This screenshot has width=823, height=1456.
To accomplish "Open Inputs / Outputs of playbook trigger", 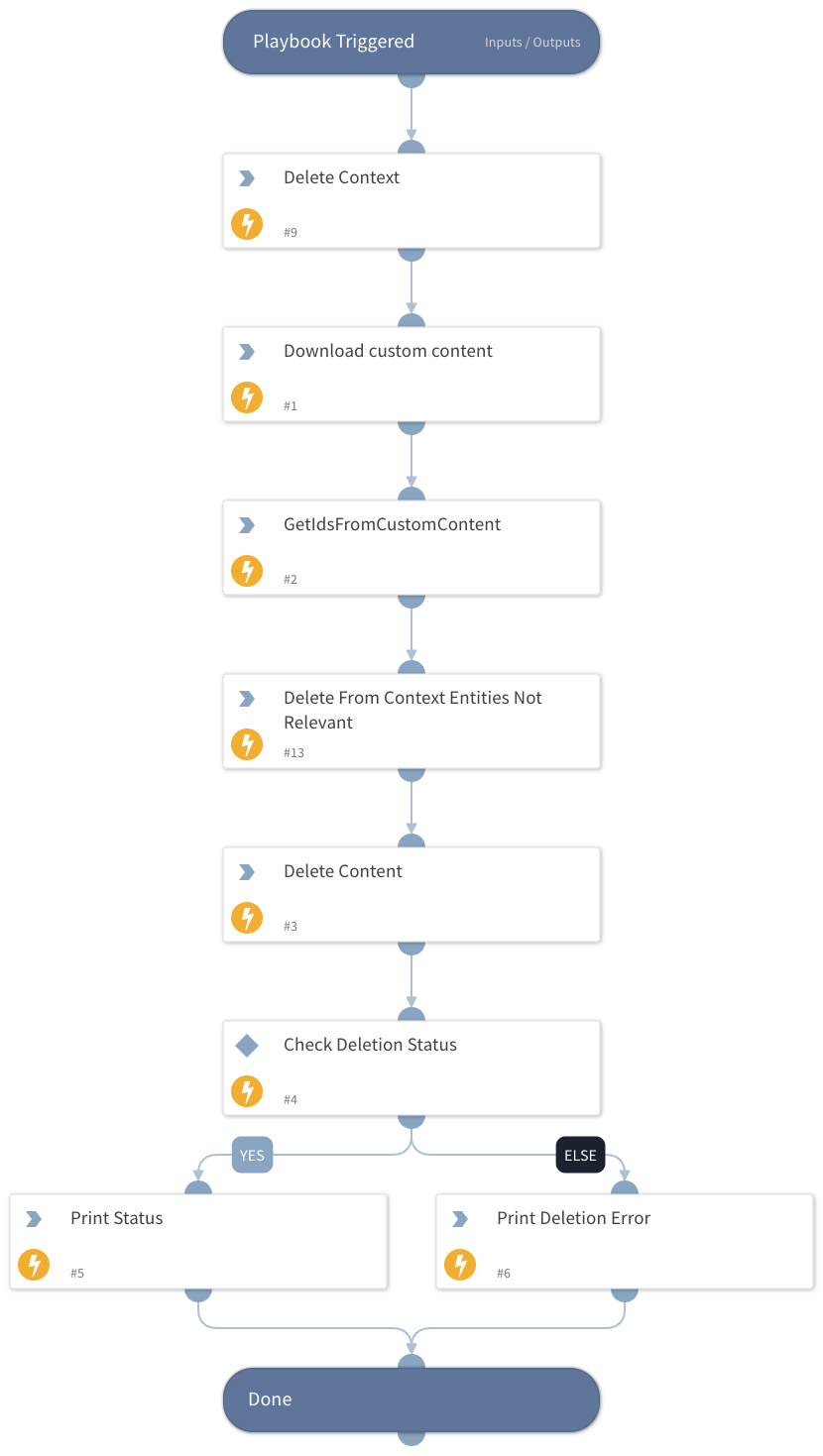I will [x=532, y=43].
